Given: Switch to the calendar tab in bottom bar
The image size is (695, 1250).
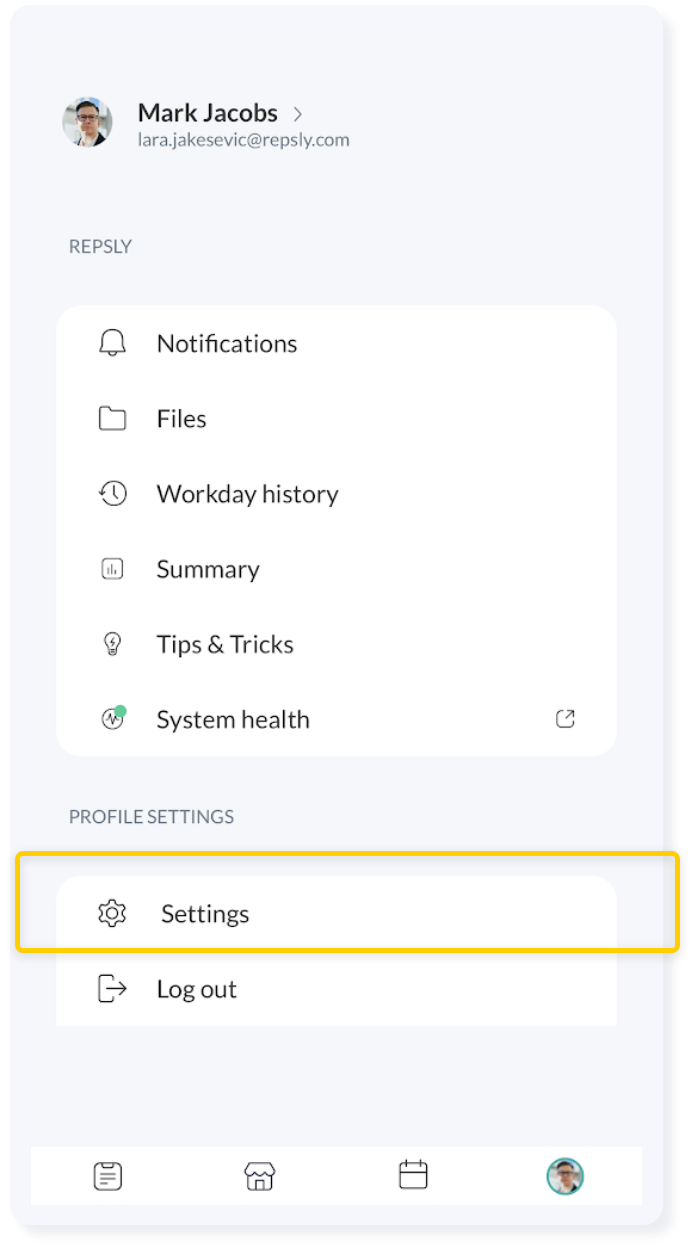Looking at the screenshot, I should pos(413,1174).
